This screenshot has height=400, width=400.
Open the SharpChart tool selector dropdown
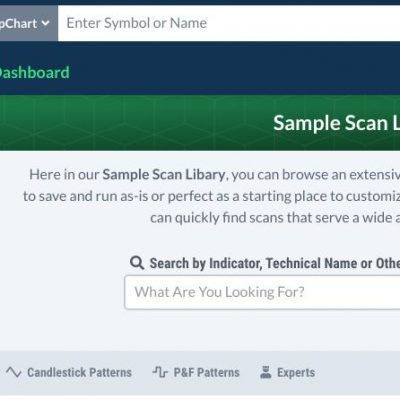pos(29,23)
